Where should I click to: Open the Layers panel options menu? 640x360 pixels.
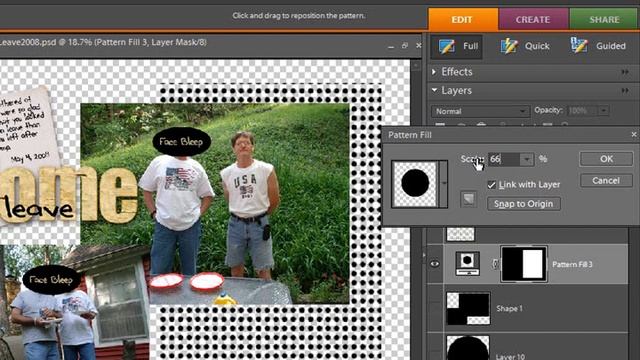coord(625,90)
